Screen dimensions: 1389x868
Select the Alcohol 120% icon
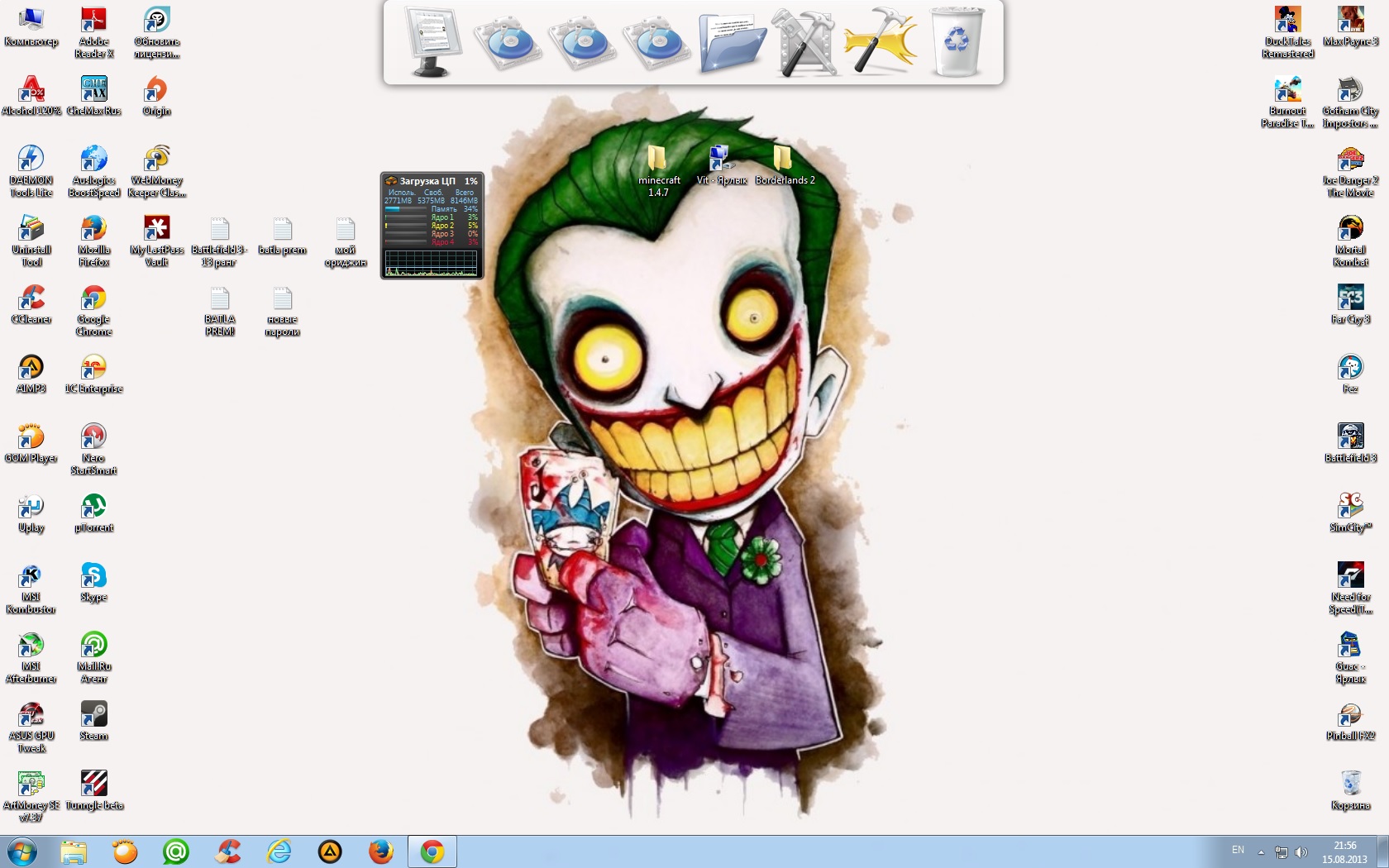point(31,96)
